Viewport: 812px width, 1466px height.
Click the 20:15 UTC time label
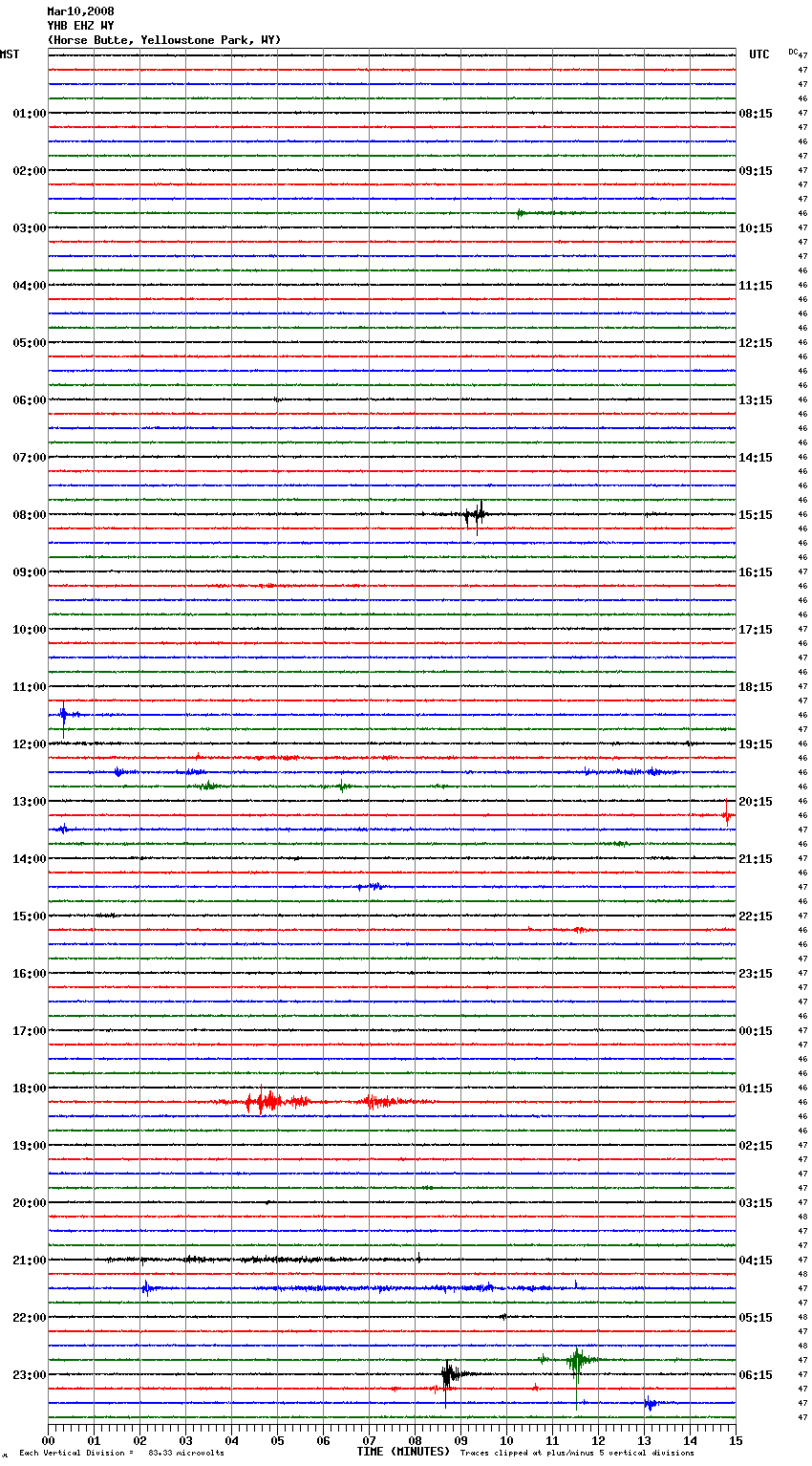tap(756, 802)
